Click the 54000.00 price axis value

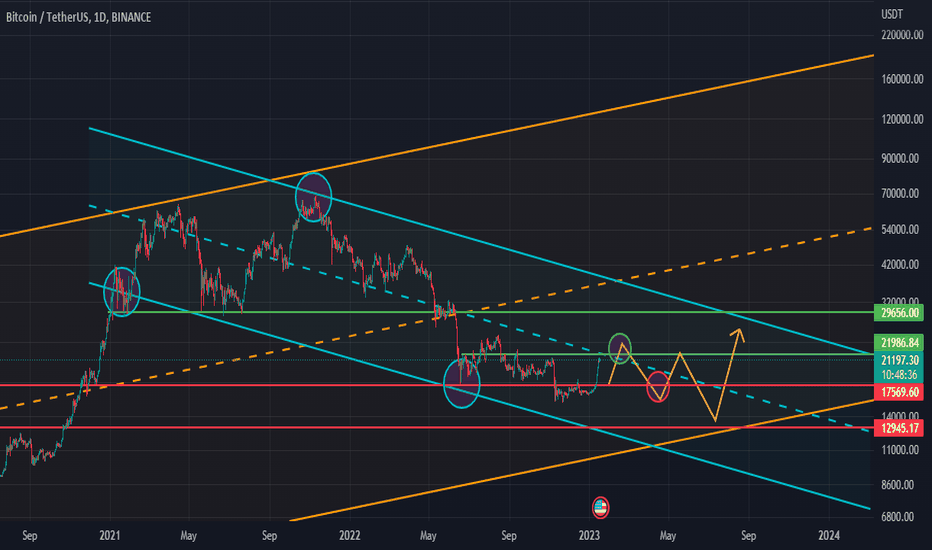click(900, 230)
